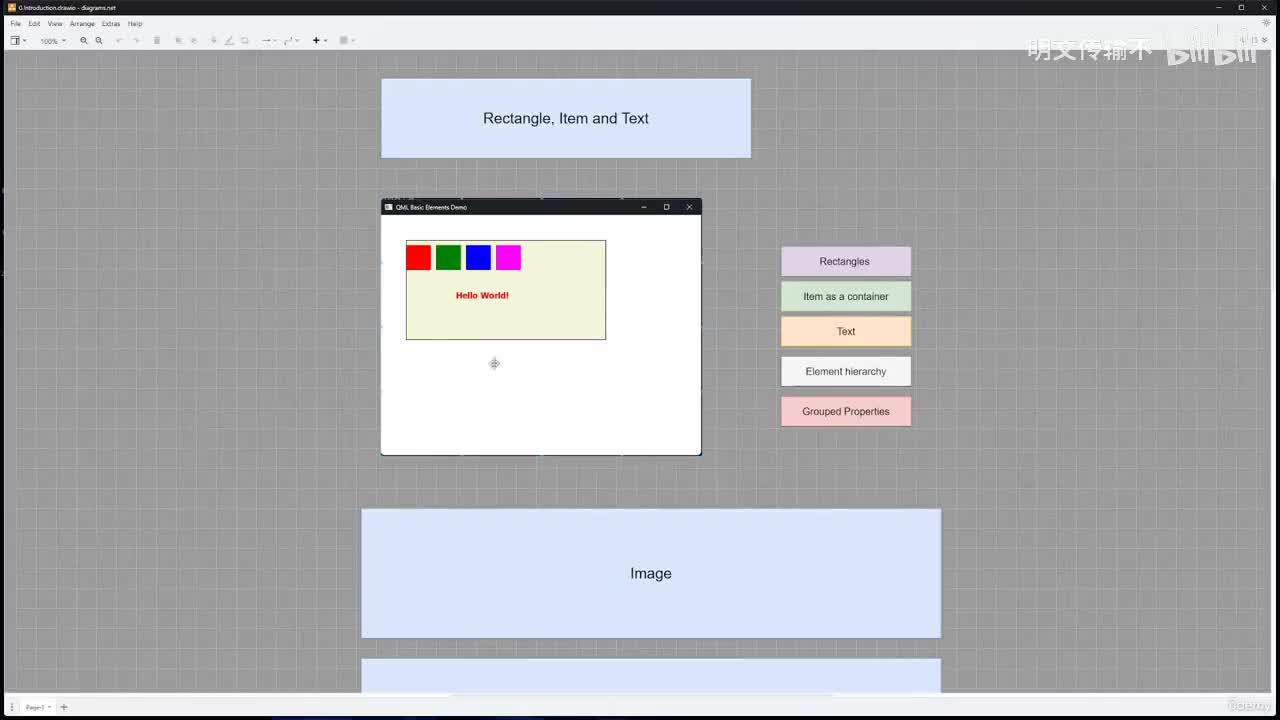
Task: Open the waypoints style dropdown
Action: [x=291, y=41]
